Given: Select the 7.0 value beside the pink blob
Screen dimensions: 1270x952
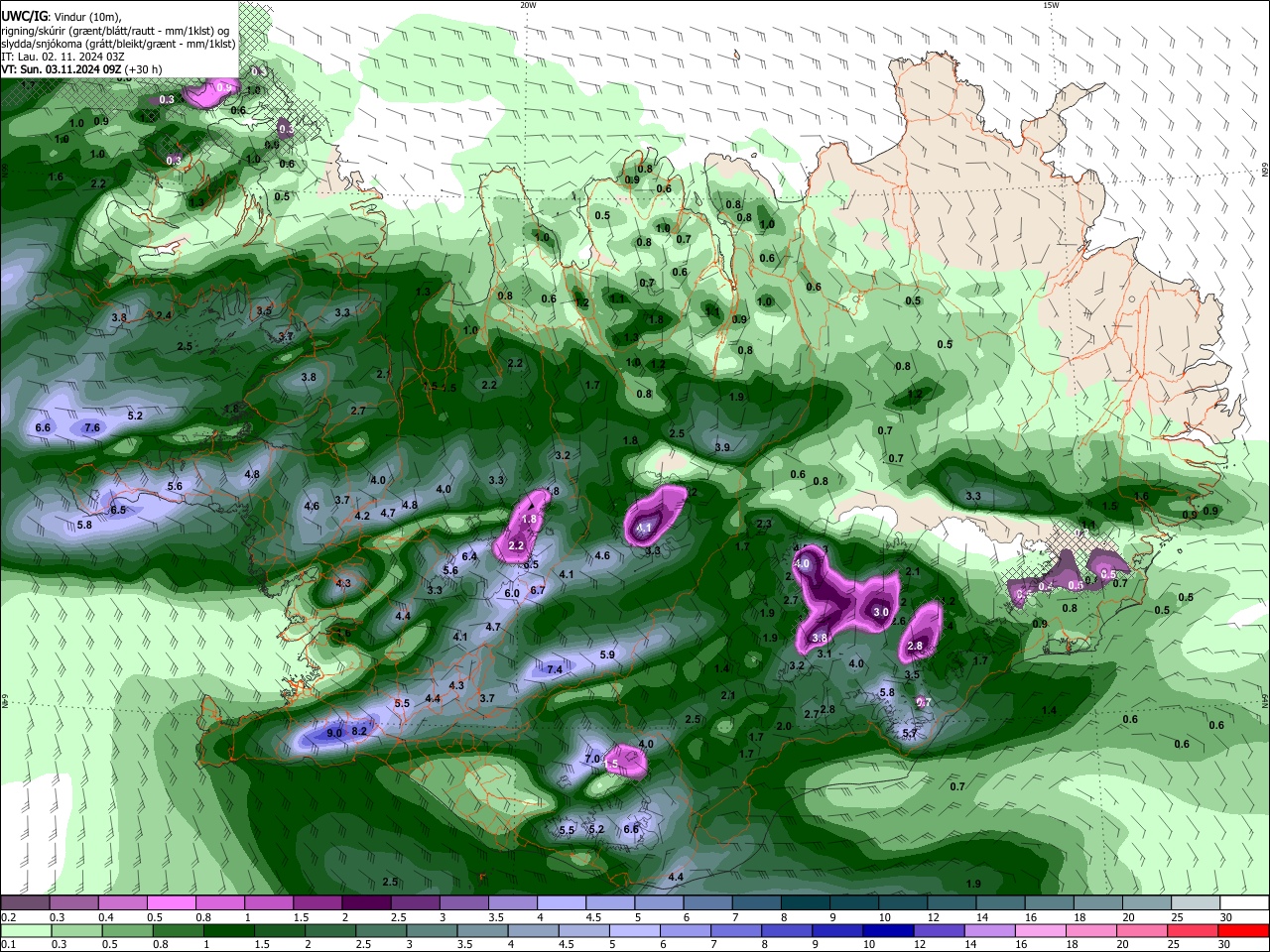Looking at the screenshot, I should [x=592, y=759].
